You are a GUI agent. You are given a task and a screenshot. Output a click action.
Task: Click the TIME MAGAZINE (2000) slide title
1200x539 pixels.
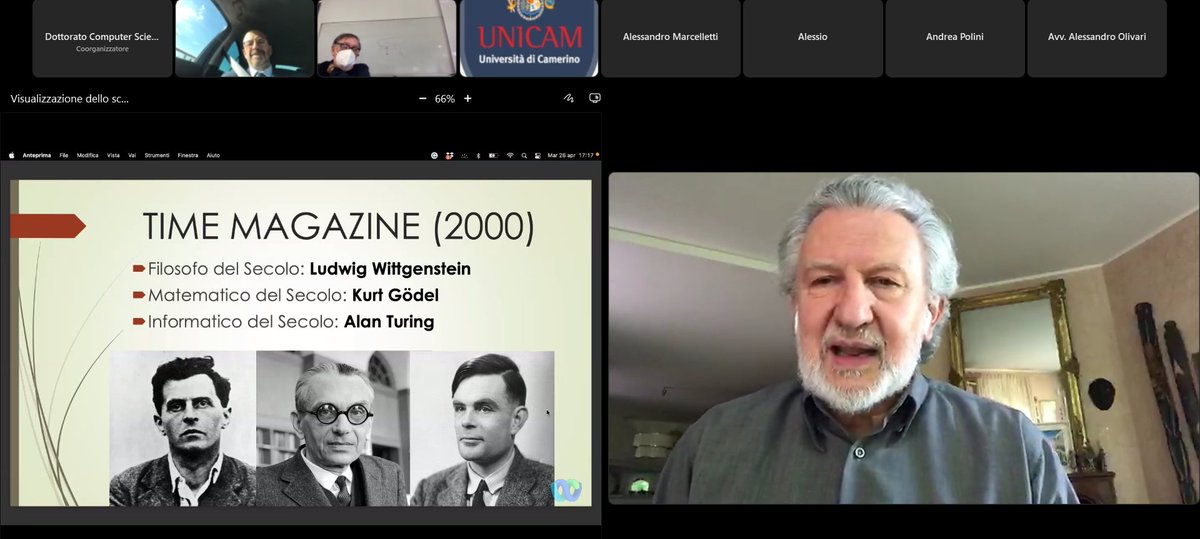coord(339,226)
